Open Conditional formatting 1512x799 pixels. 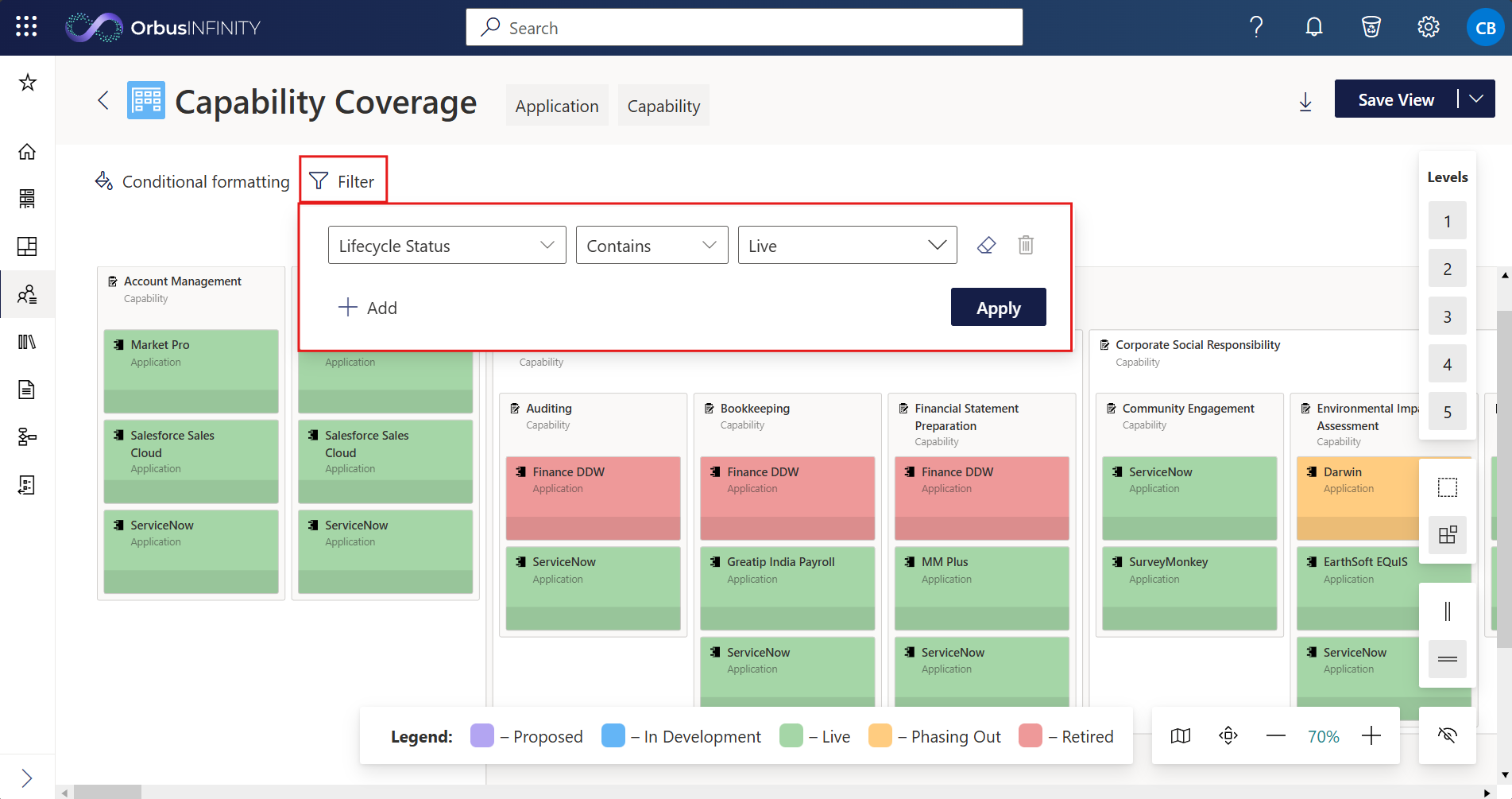(192, 181)
